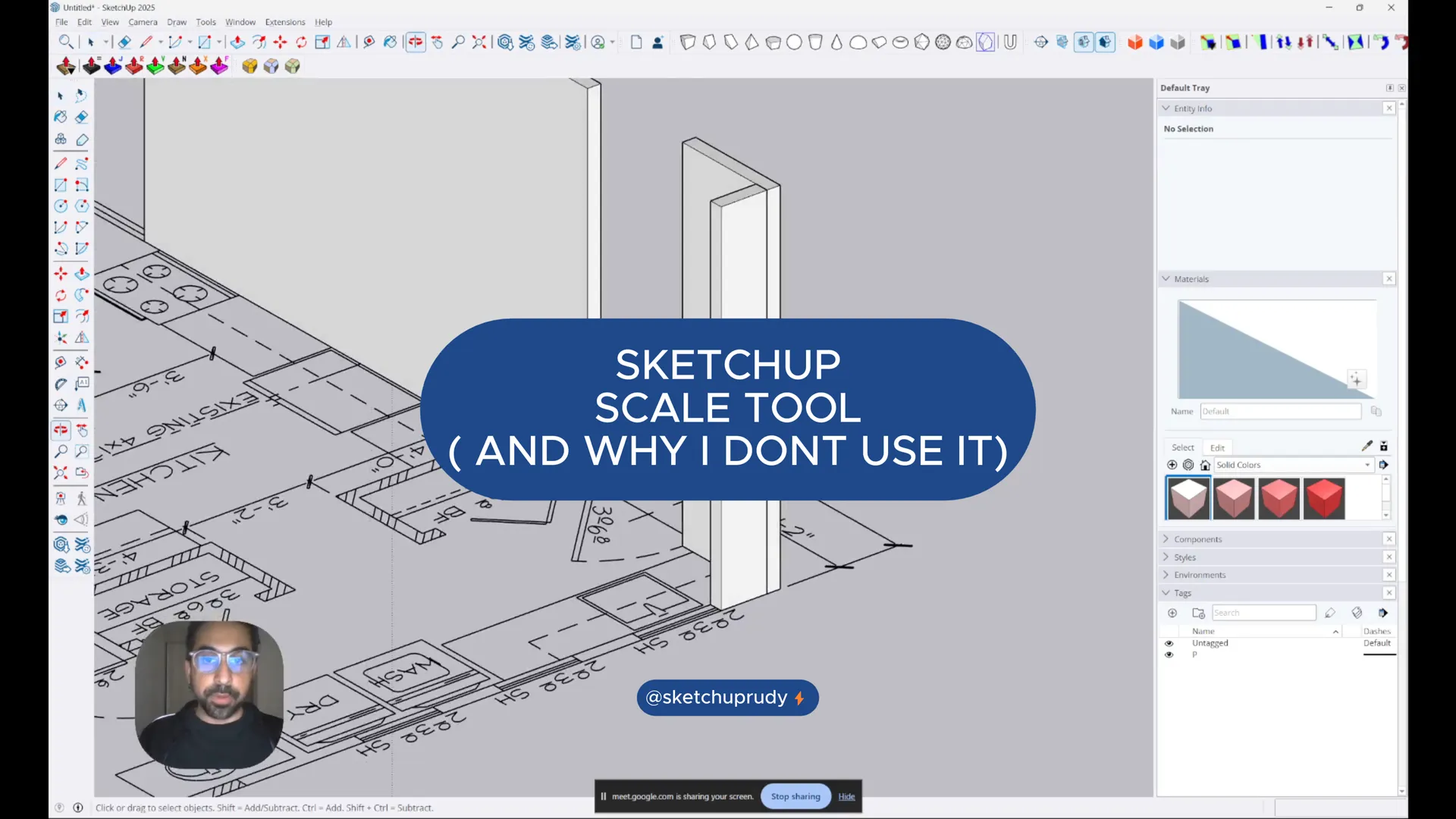Choose the Orbit tool in left toolbar
The image size is (1456, 819).
(x=61, y=430)
